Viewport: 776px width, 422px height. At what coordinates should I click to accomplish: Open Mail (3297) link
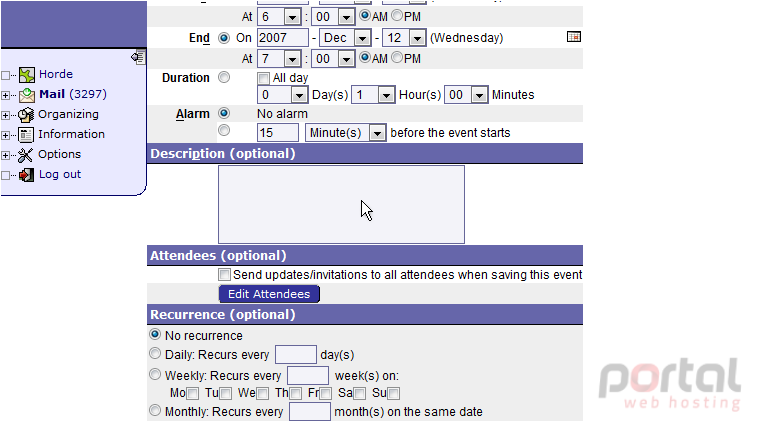tap(73, 94)
